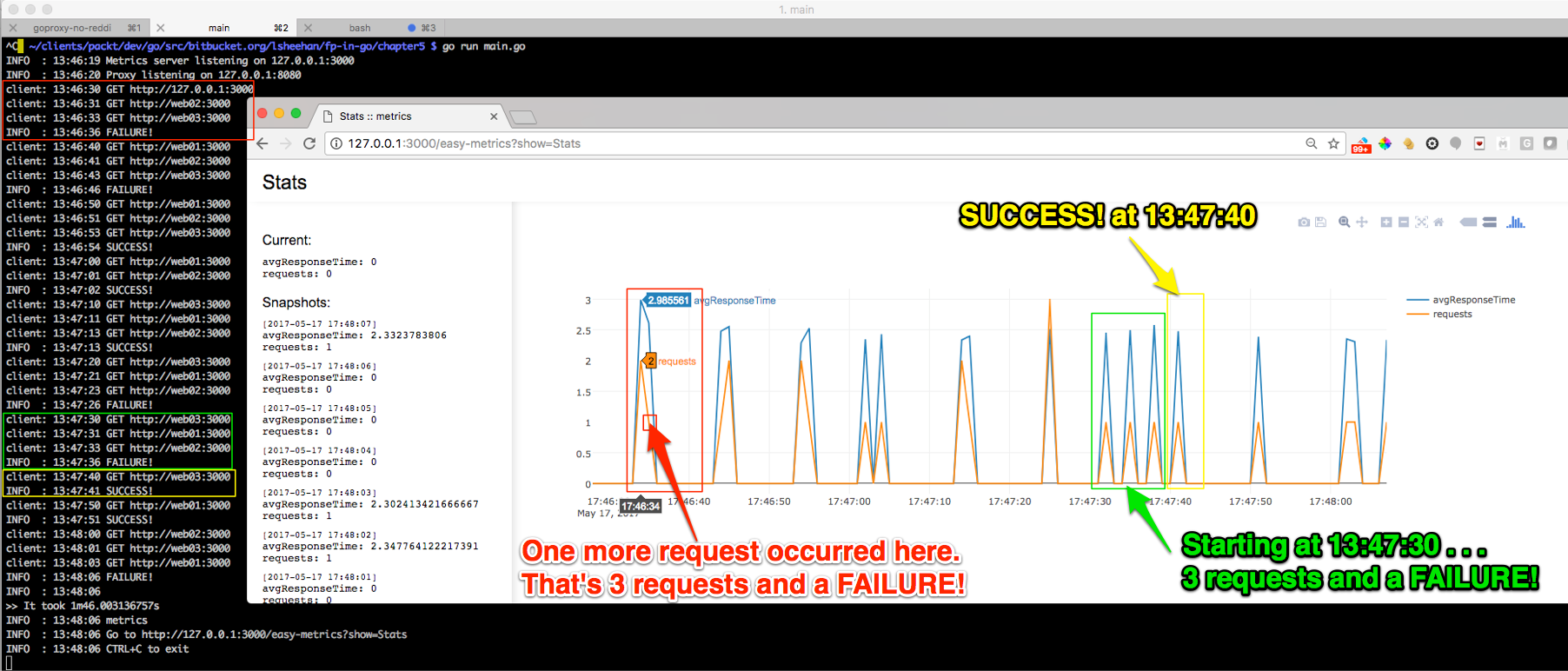1568x671 pixels.
Task: Toggle requests trace in chart legend
Action: [x=1452, y=315]
